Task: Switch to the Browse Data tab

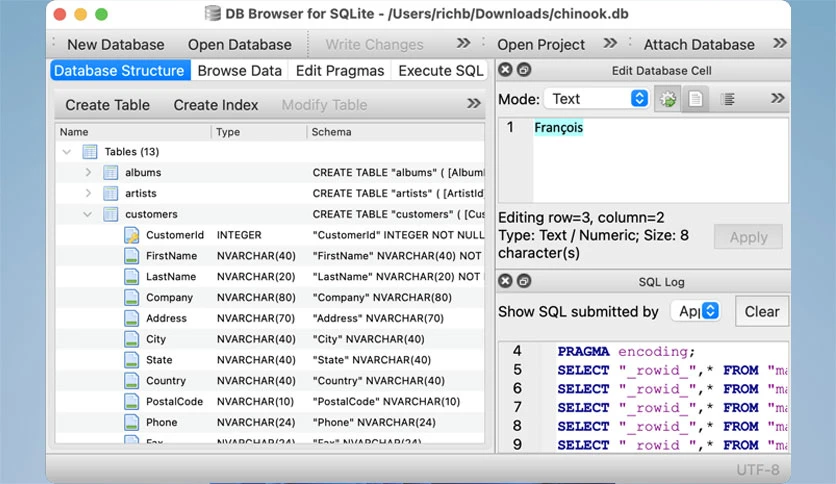Action: click(239, 71)
